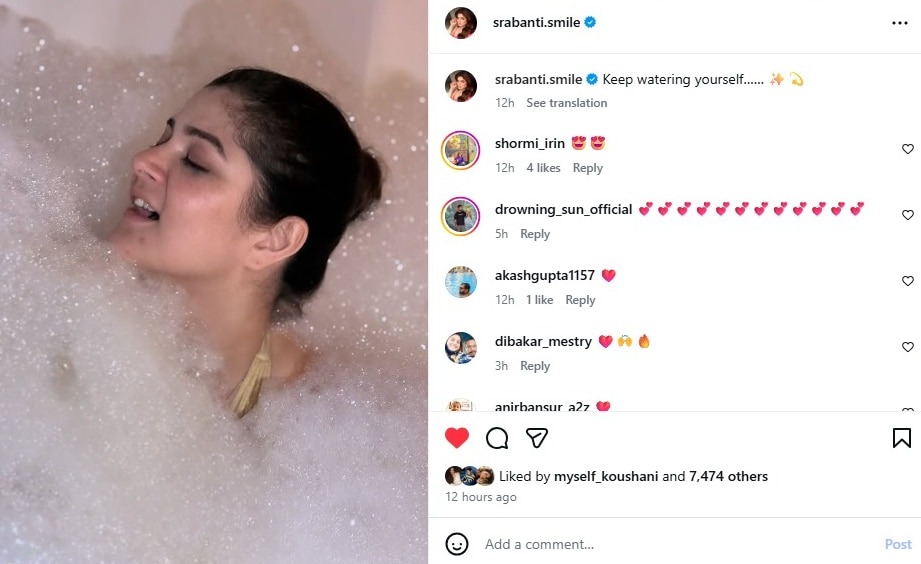Image resolution: width=921 pixels, height=564 pixels.
Task: Share post via paper plane icon
Action: [x=537, y=438]
